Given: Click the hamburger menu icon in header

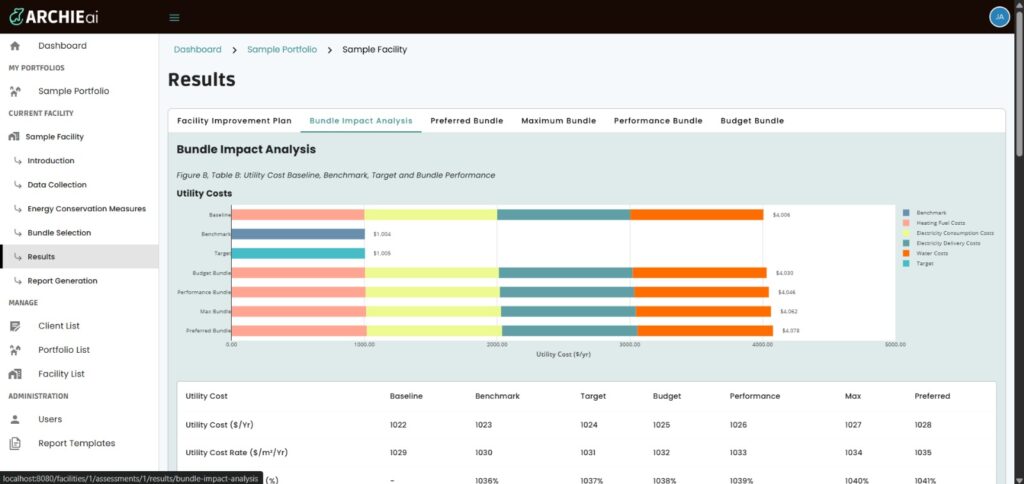Looking at the screenshot, I should pos(174,17).
